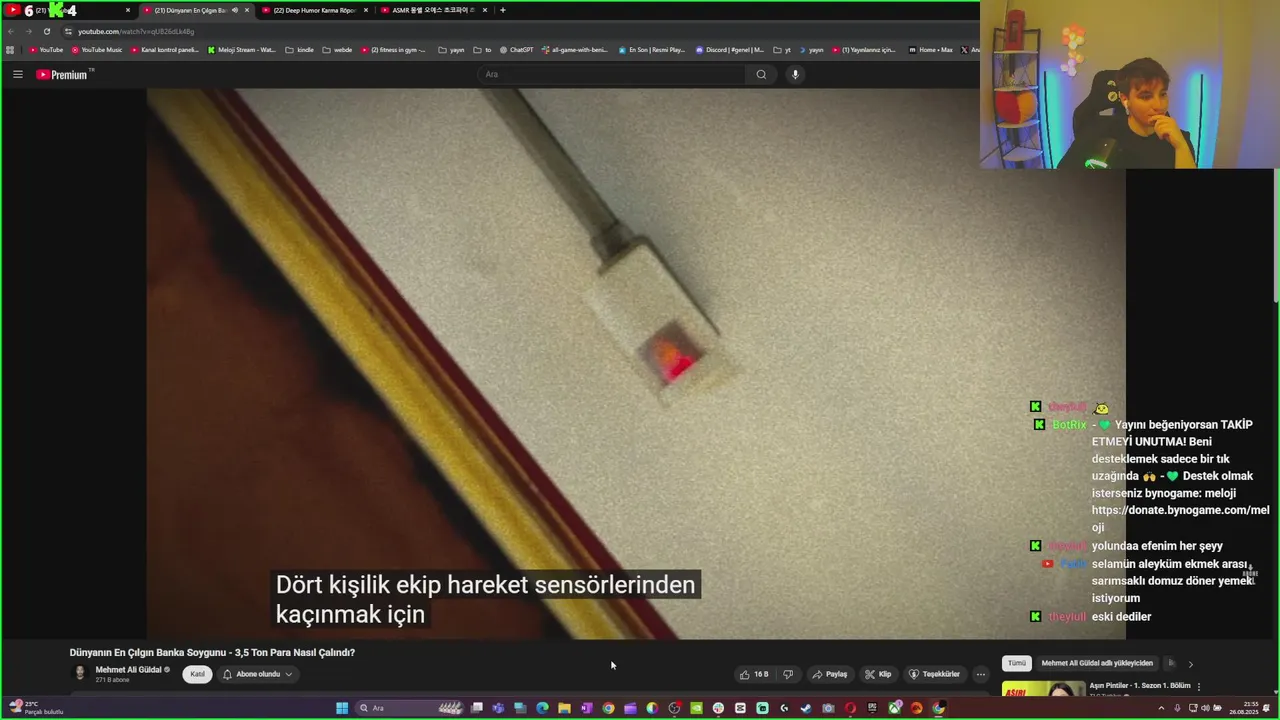This screenshot has width=1280, height=720.
Task: Dislike the video with thumbs-down button
Action: [x=788, y=674]
